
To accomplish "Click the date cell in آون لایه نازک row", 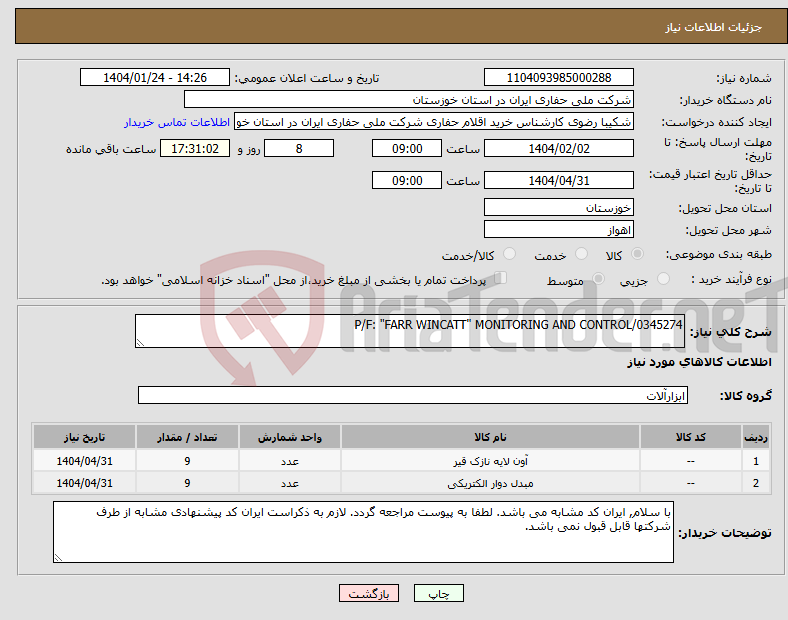I will tap(84, 461).
